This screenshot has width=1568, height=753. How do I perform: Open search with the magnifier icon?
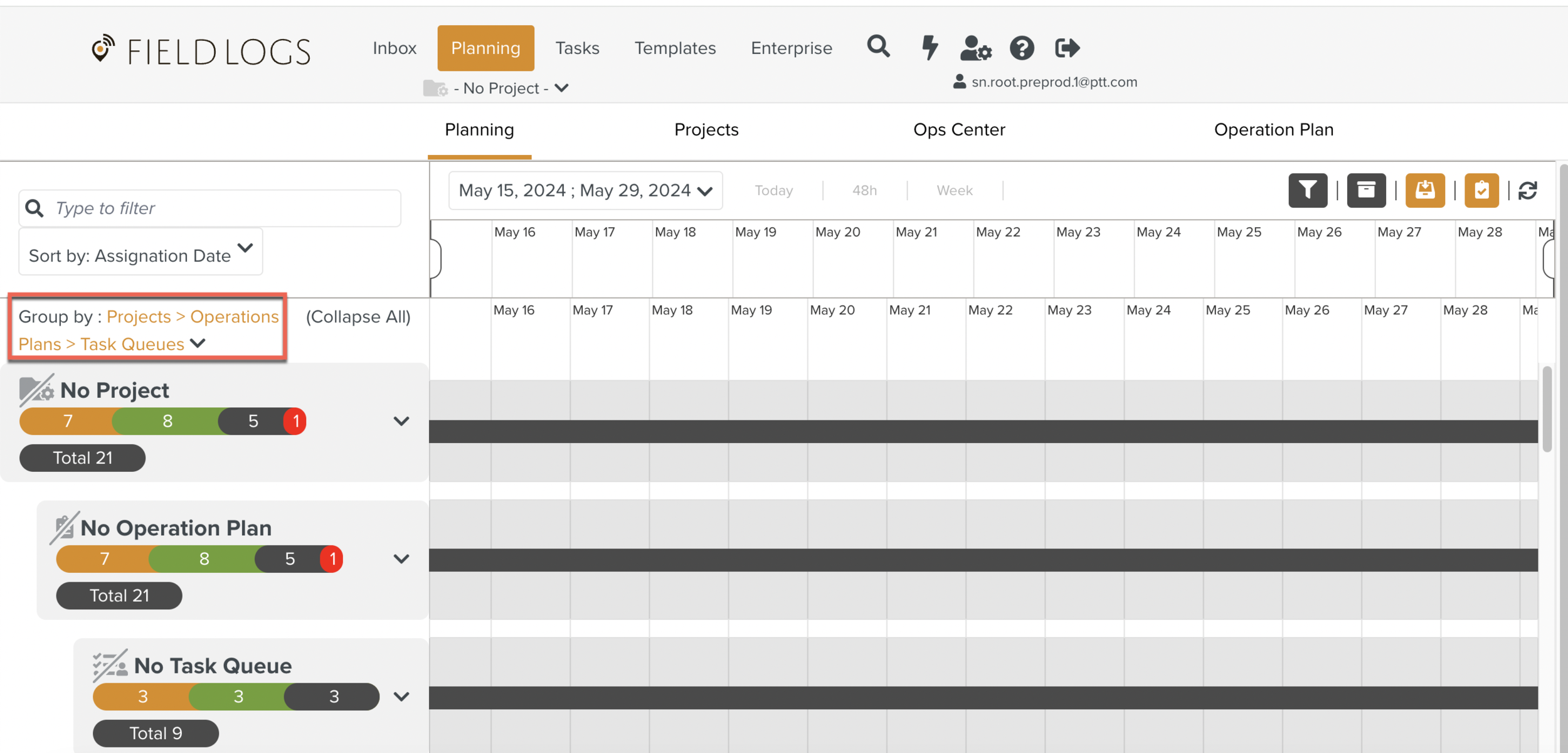click(878, 47)
